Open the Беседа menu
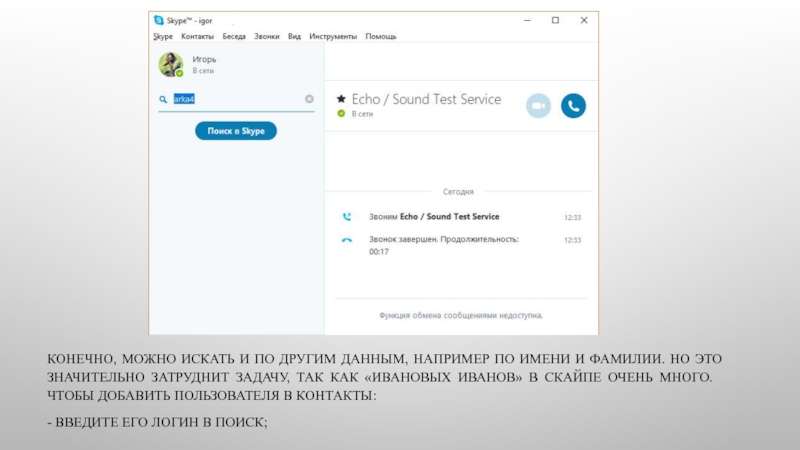 [234, 36]
